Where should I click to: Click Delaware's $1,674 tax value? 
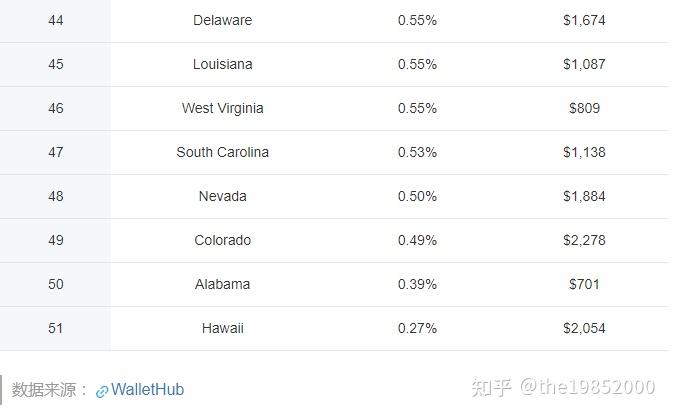584,20
